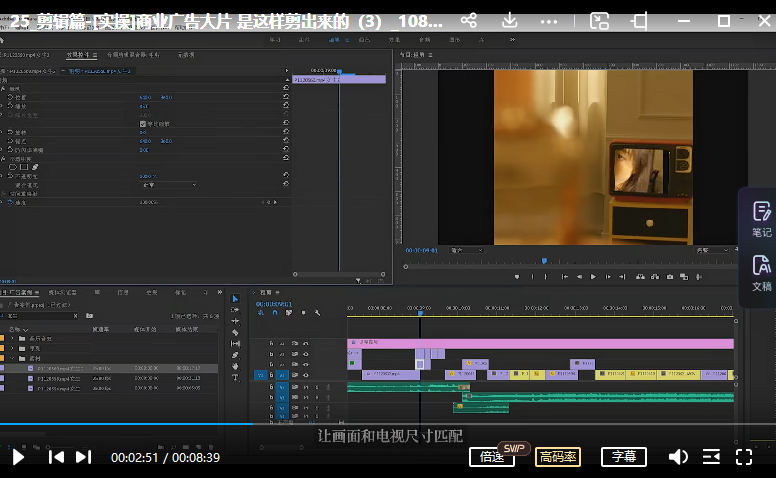Viewport: 776px width, 478px height.
Task: Seek on the video progress bar
Action: 400,424
